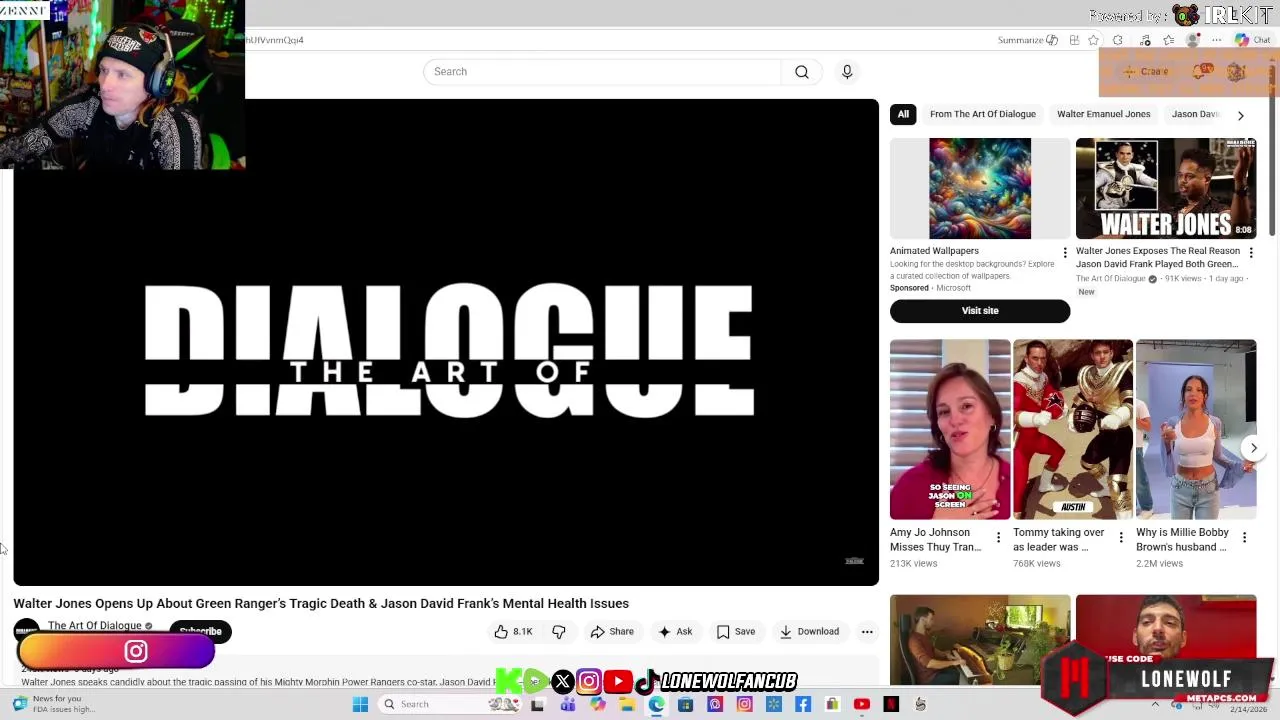The image size is (1280, 720).
Task: Open menu for Tommy taking over short
Action: [1121, 538]
